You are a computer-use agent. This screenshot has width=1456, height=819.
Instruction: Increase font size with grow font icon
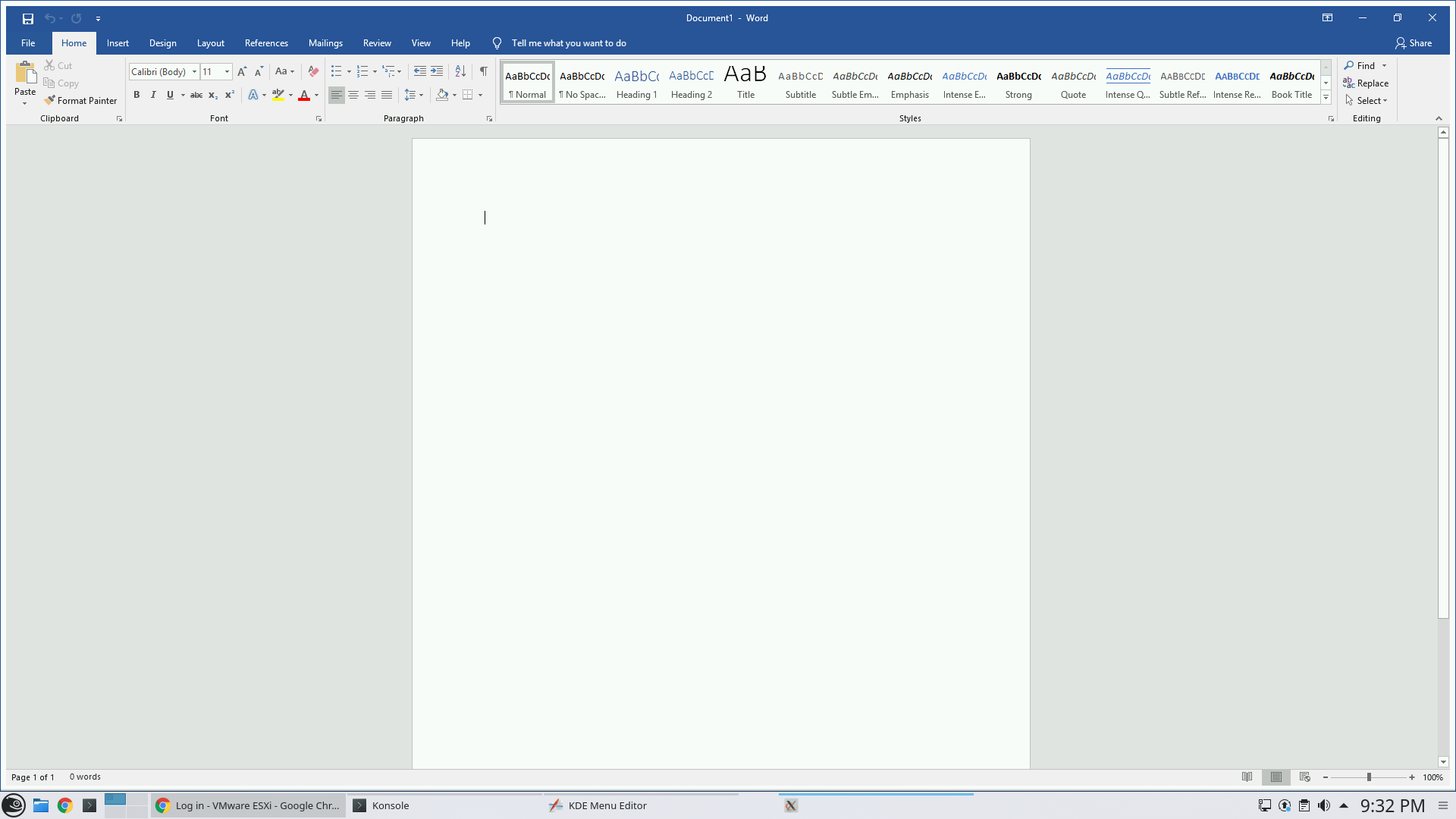[242, 72]
